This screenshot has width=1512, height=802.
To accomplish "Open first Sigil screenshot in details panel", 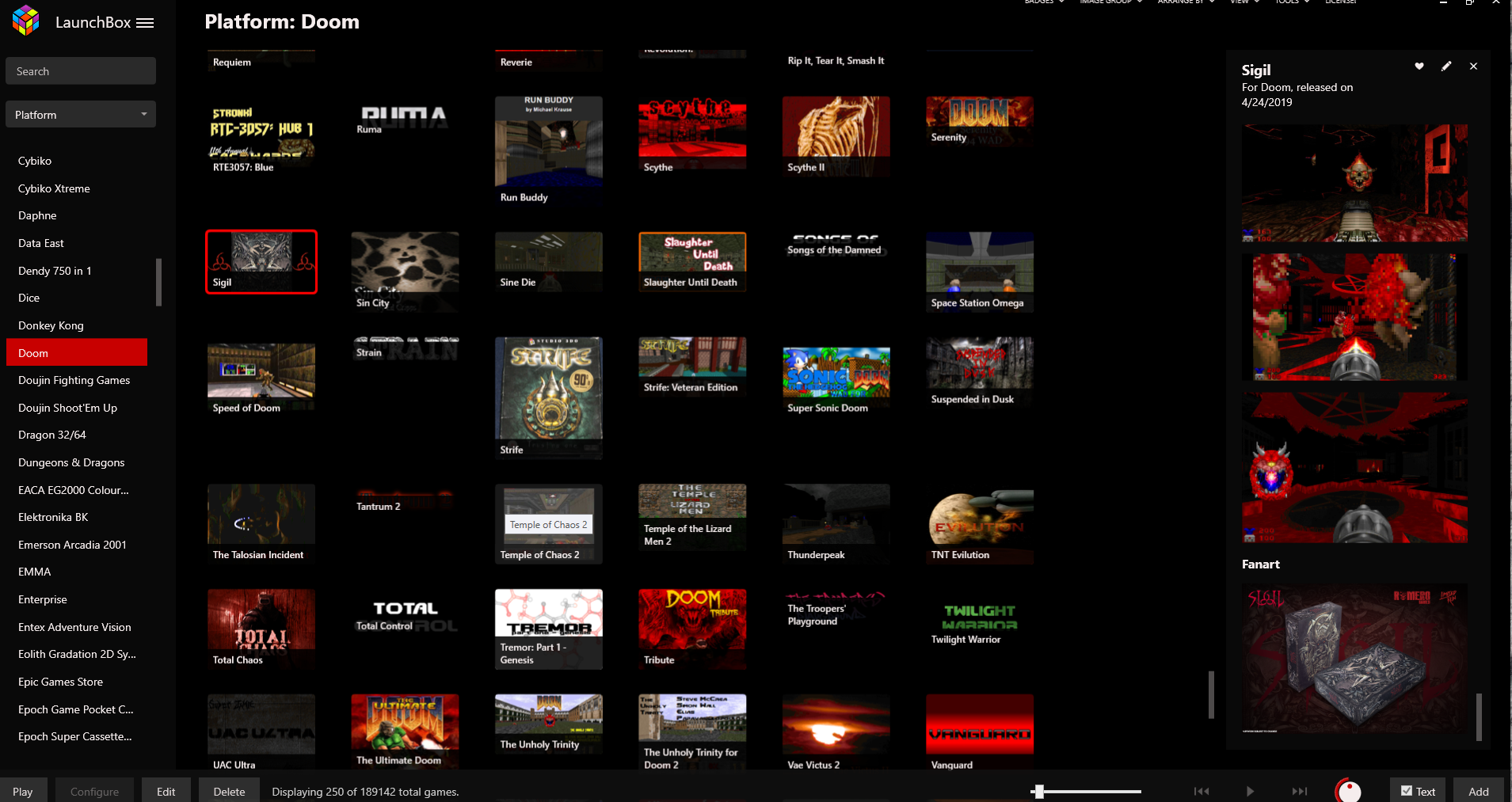I will (x=1354, y=183).
